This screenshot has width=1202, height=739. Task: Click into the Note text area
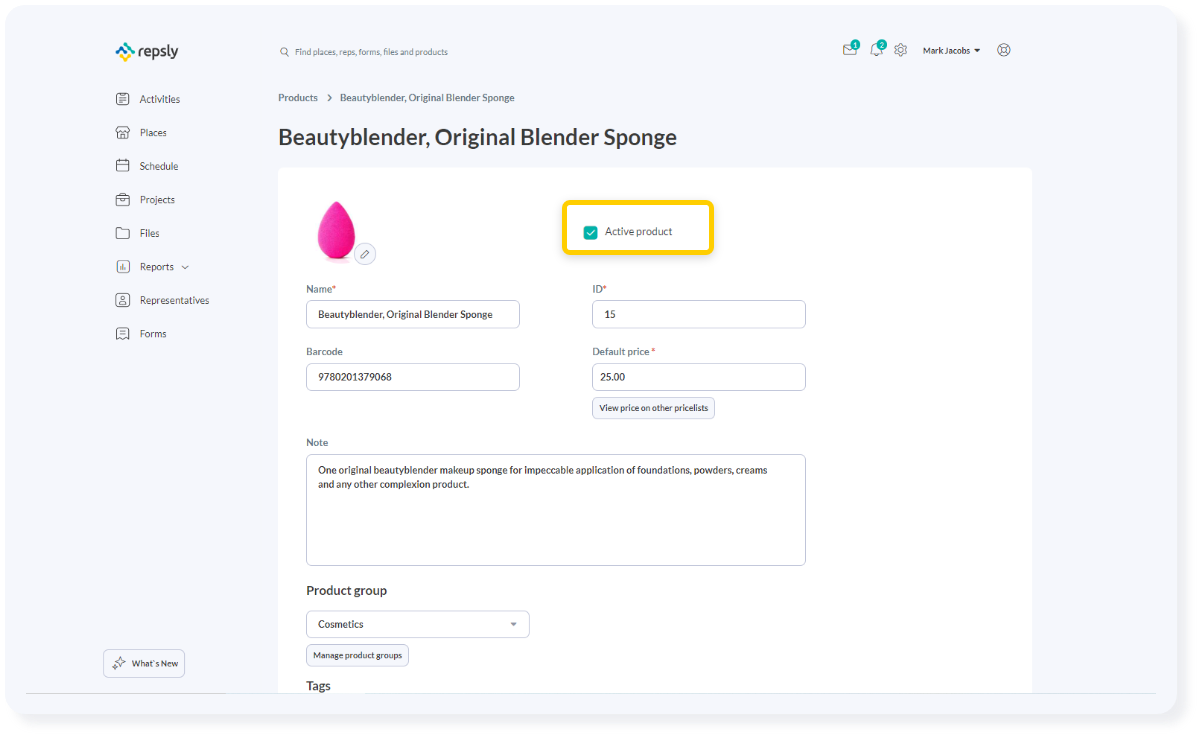(x=556, y=510)
